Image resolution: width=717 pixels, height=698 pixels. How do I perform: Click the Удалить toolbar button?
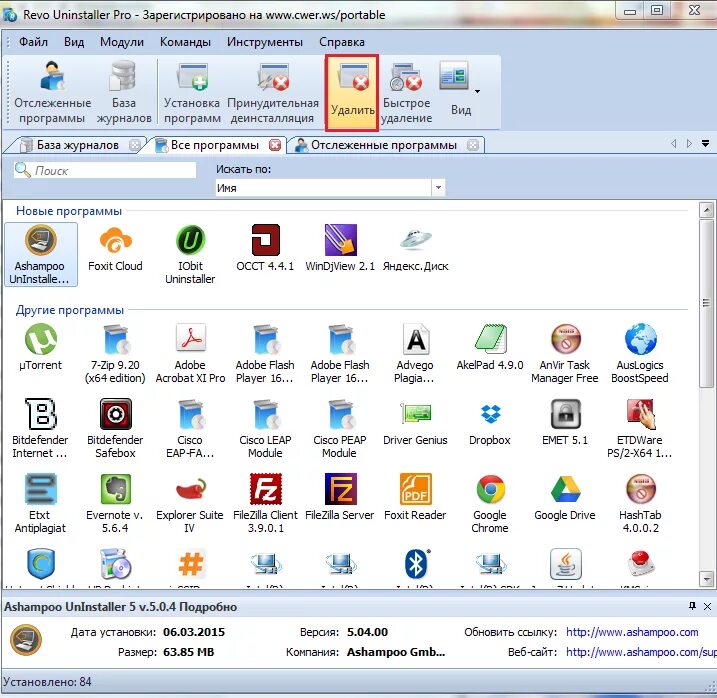[352, 93]
